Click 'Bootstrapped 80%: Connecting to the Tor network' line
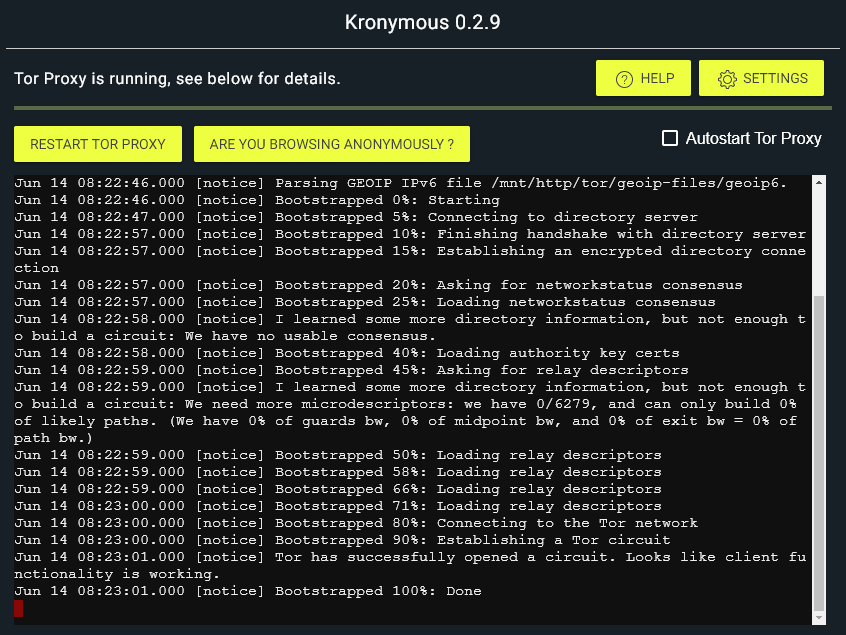The image size is (846, 635). click(x=356, y=523)
